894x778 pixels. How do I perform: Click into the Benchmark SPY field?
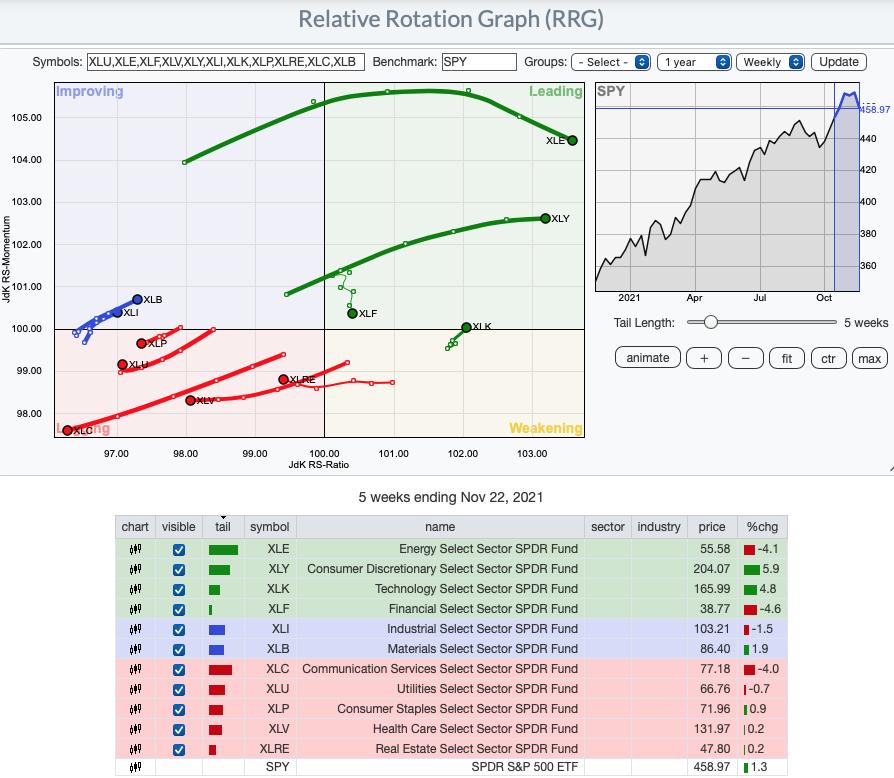(479, 62)
